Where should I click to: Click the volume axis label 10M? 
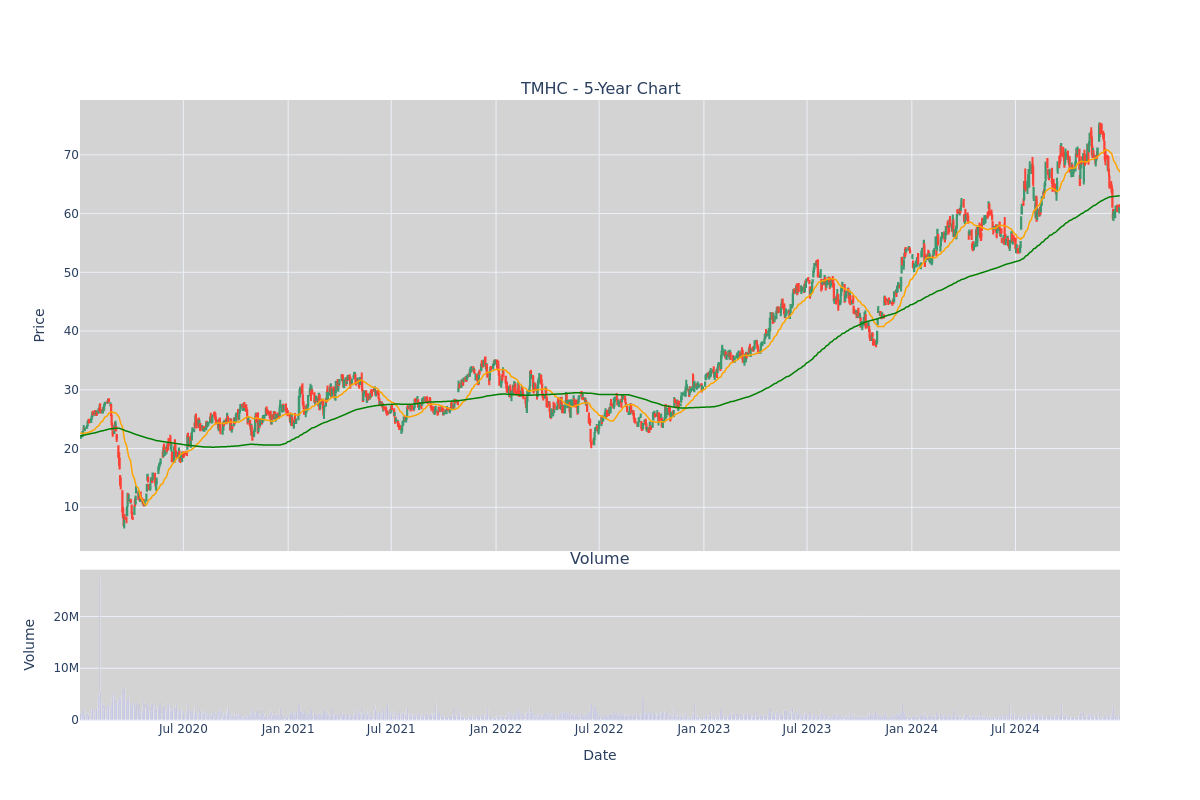pos(66,668)
